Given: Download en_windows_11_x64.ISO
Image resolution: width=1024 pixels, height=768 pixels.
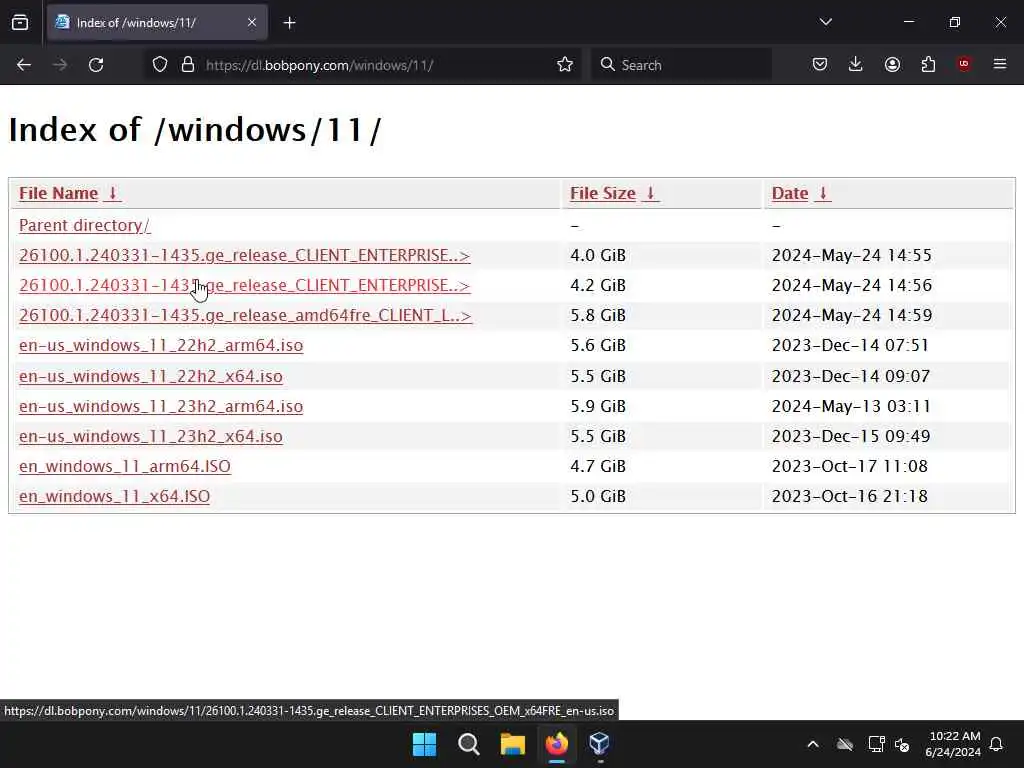Looking at the screenshot, I should pos(114,496).
